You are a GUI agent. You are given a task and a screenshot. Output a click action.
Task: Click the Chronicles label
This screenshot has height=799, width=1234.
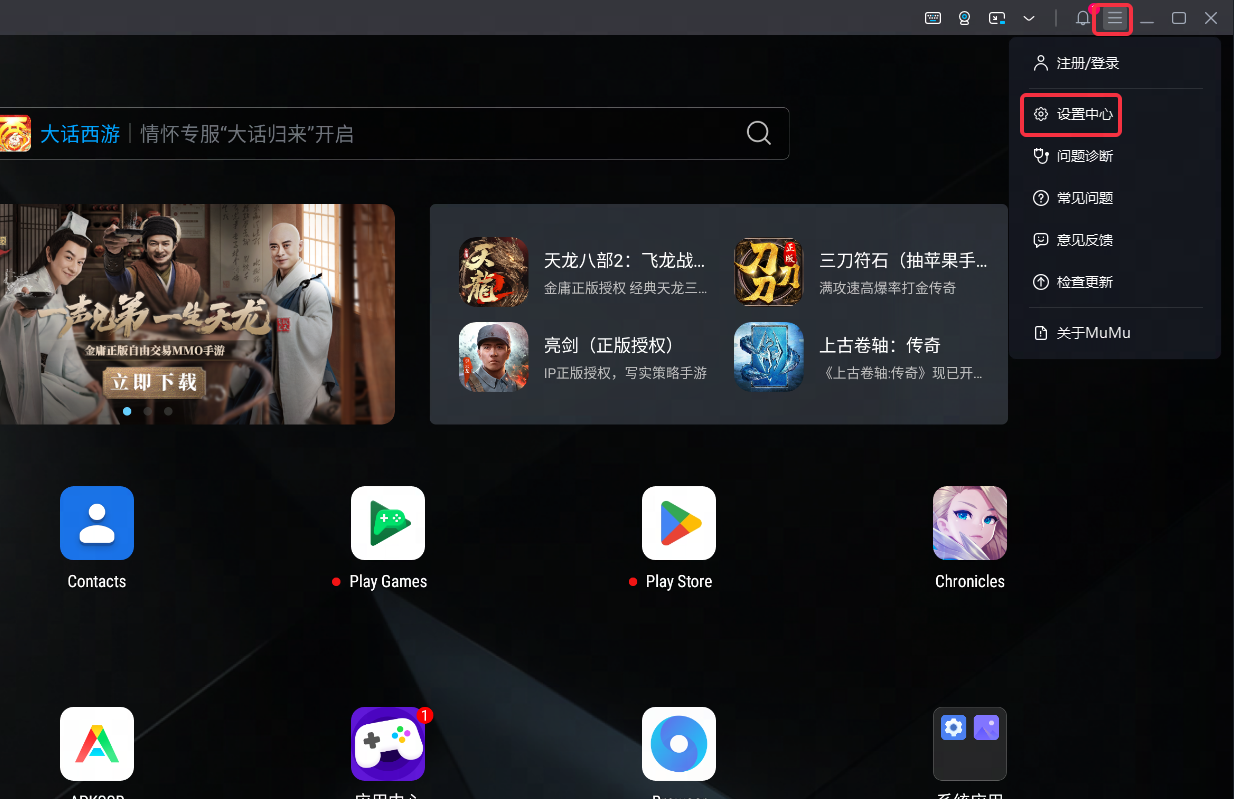(x=970, y=581)
